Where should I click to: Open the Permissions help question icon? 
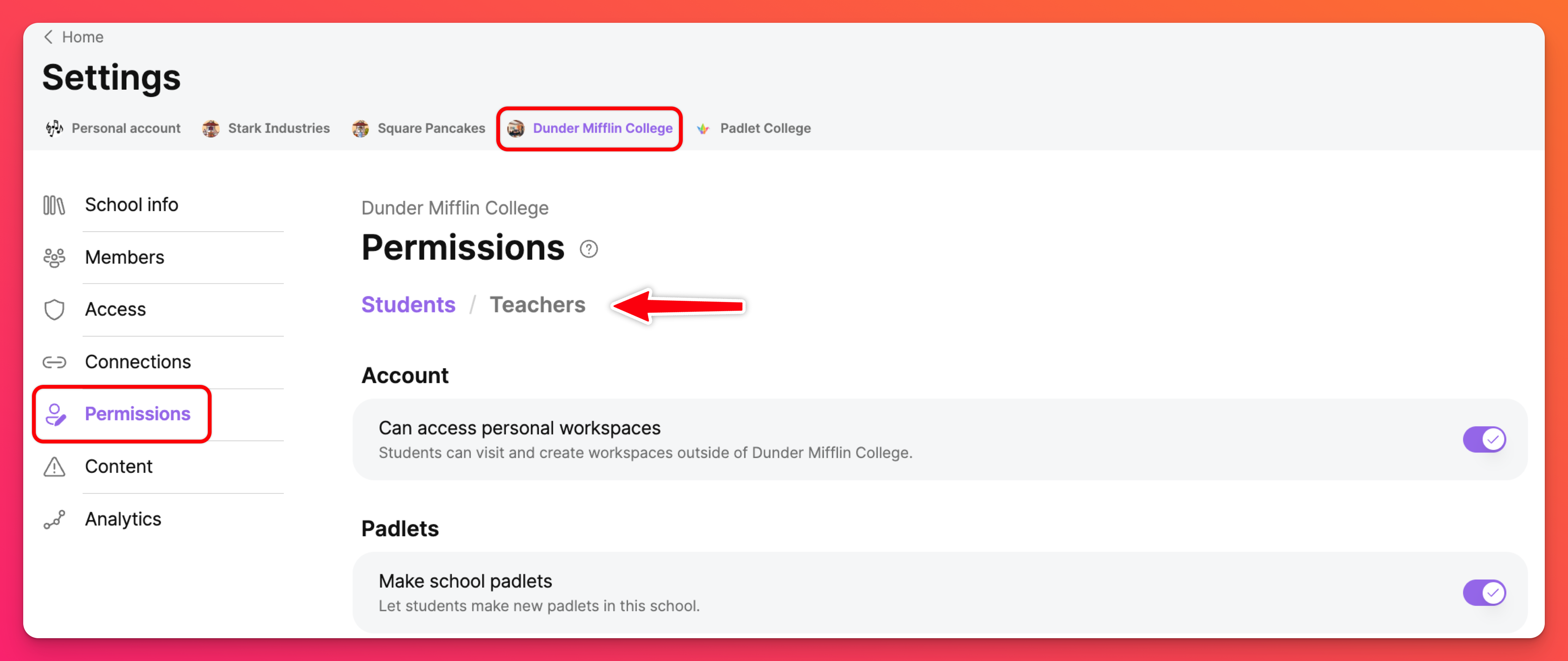click(588, 249)
